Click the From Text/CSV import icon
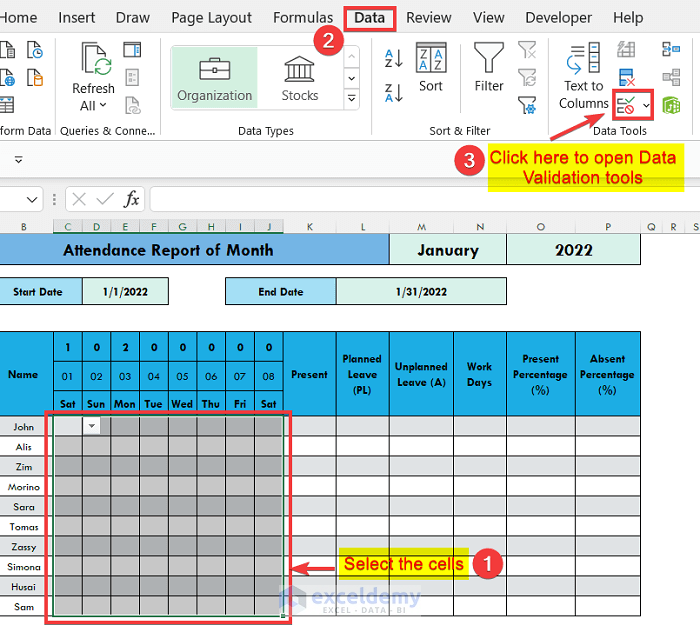Viewport: 700px width, 632px height. click(x=6, y=50)
